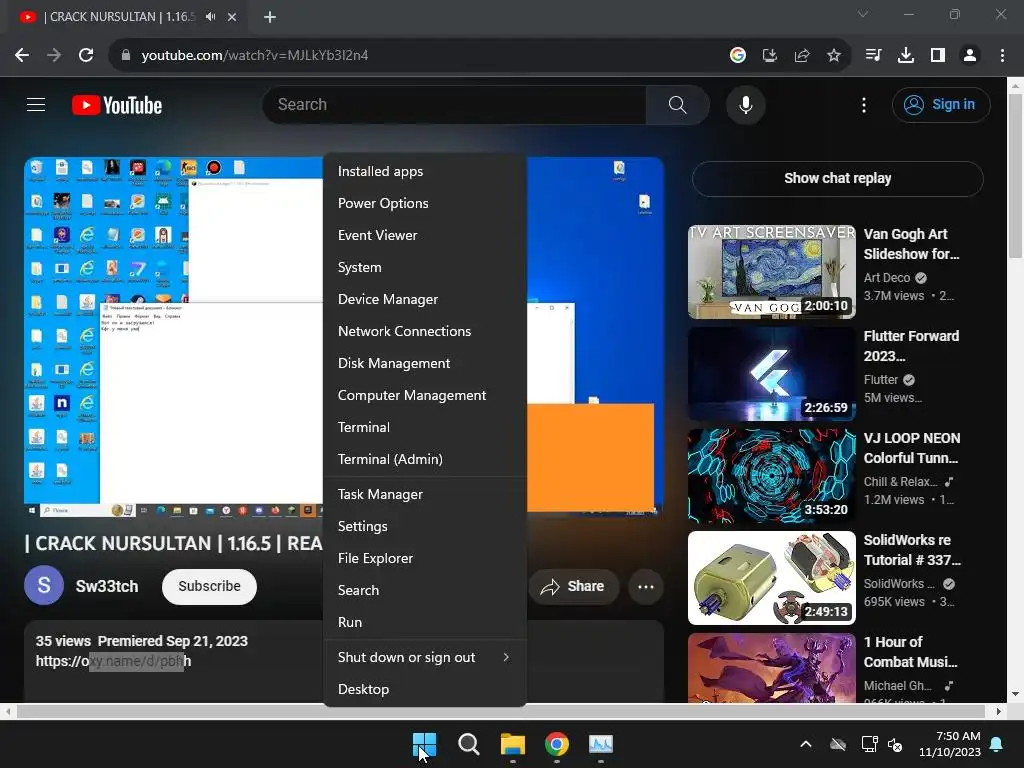1024x768 pixels.
Task: Subscribe to the Sw33tch channel
Action: click(x=209, y=586)
